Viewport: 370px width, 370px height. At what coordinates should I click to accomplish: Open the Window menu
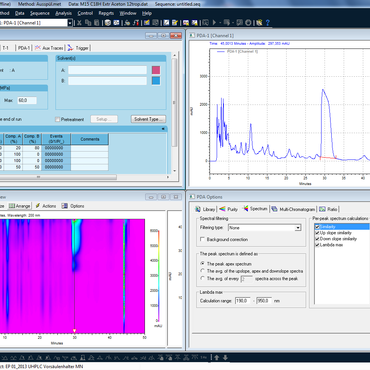(128, 13)
